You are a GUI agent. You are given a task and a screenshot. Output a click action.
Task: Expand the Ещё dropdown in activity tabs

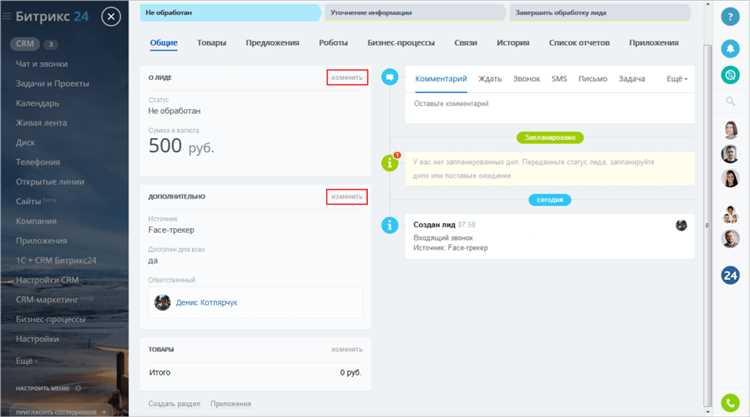677,79
